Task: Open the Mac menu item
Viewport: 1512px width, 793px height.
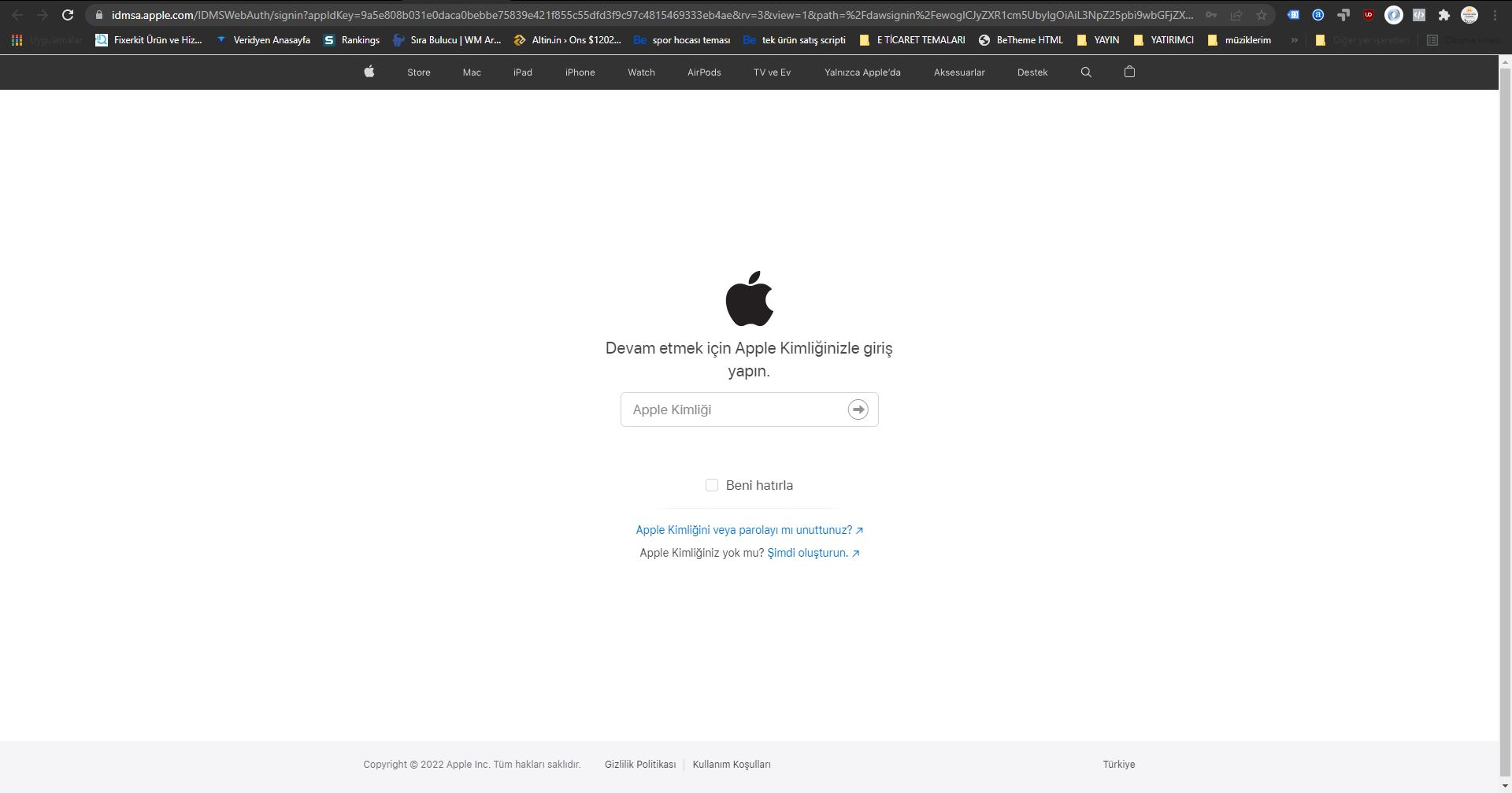Action: [x=472, y=72]
